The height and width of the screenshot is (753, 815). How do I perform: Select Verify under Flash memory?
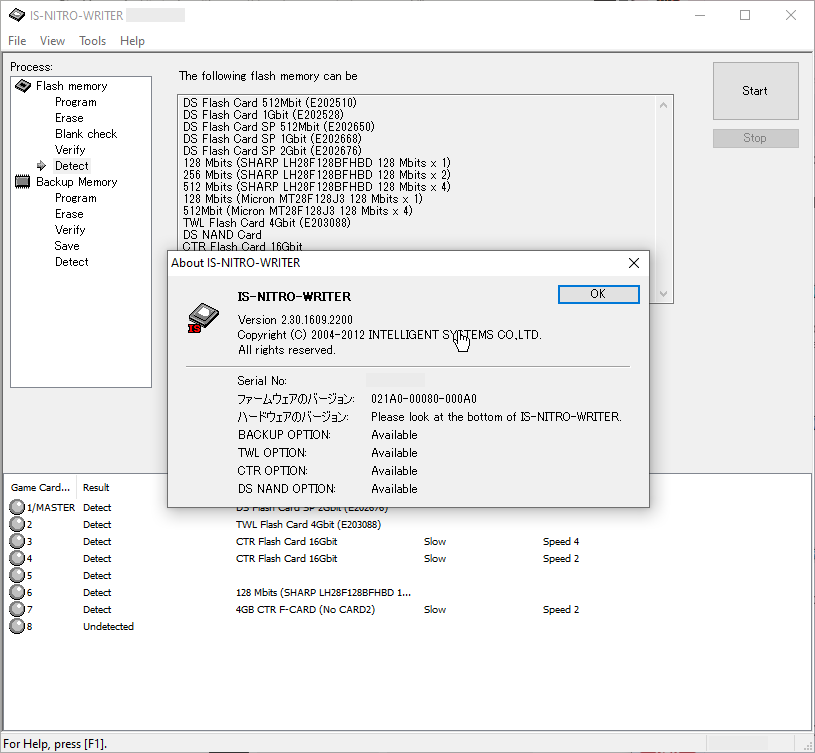pyautogui.click(x=70, y=150)
